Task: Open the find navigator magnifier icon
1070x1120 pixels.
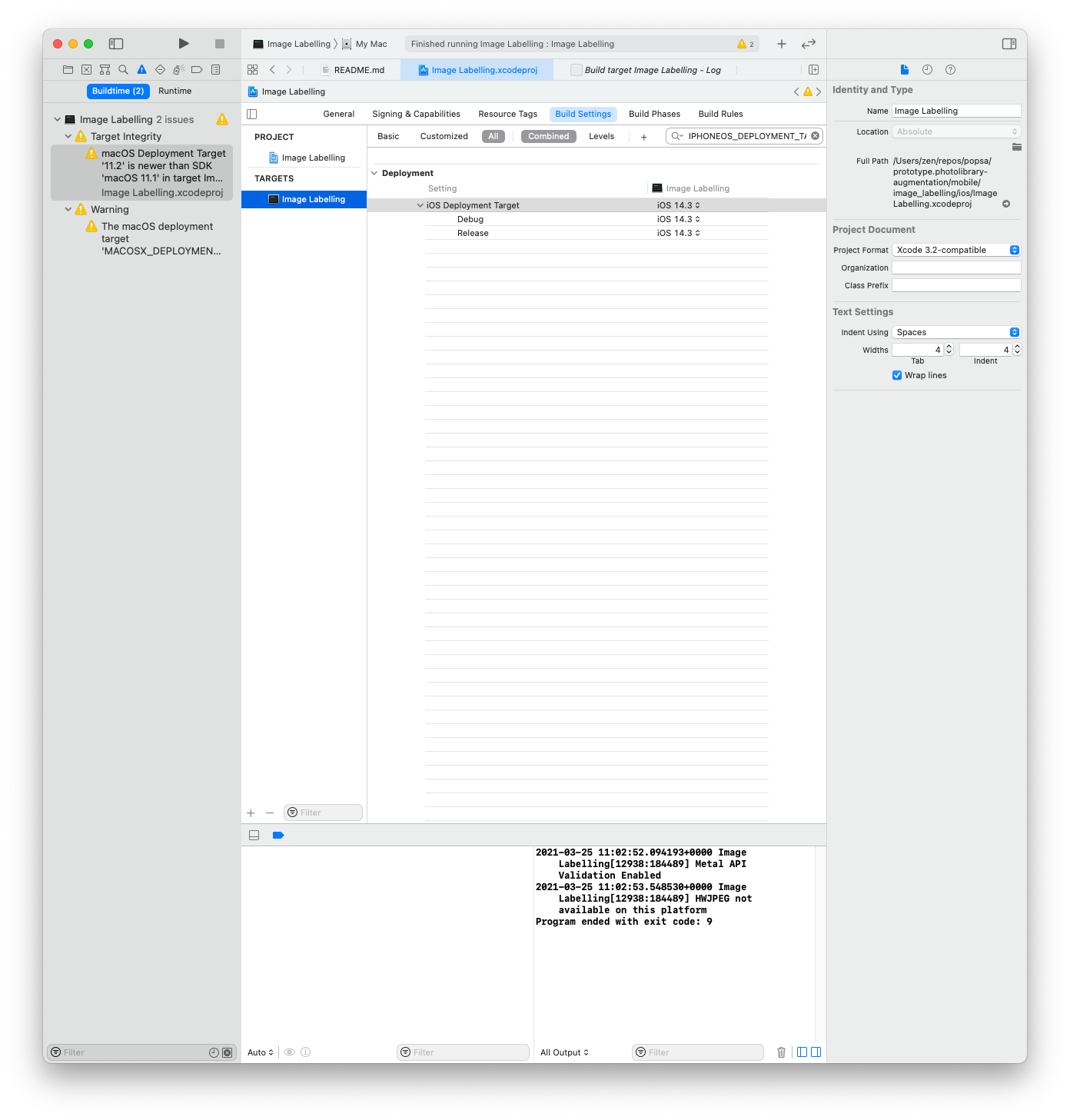Action: coord(123,70)
